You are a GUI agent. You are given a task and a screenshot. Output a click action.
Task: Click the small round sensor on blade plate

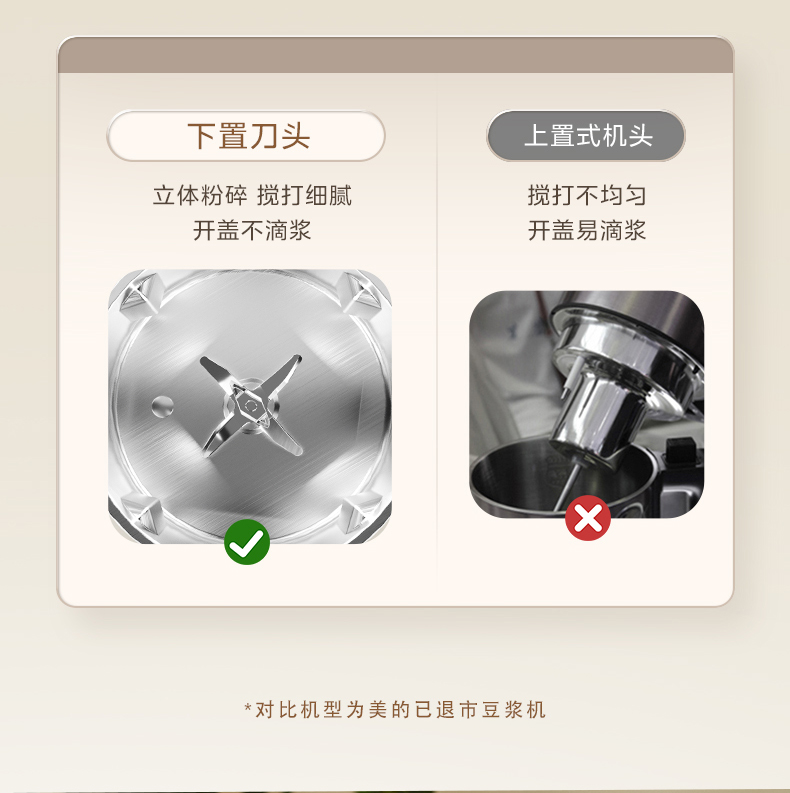pyautogui.click(x=162, y=407)
